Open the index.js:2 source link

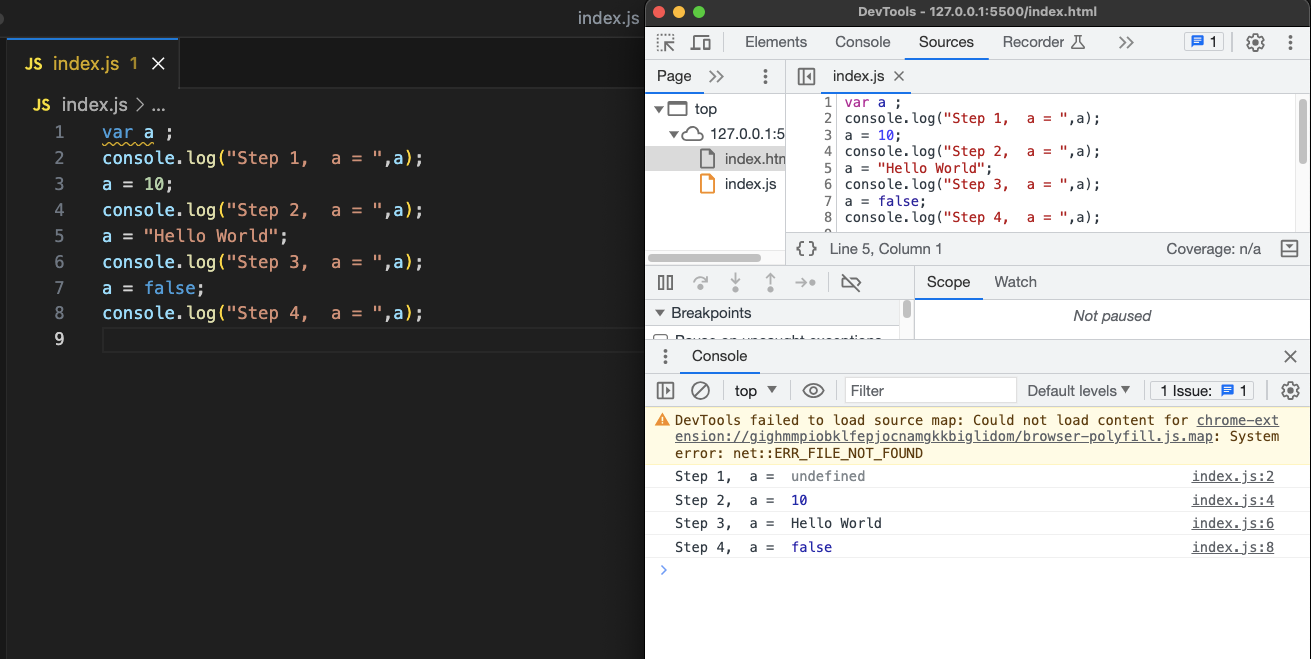(1233, 476)
